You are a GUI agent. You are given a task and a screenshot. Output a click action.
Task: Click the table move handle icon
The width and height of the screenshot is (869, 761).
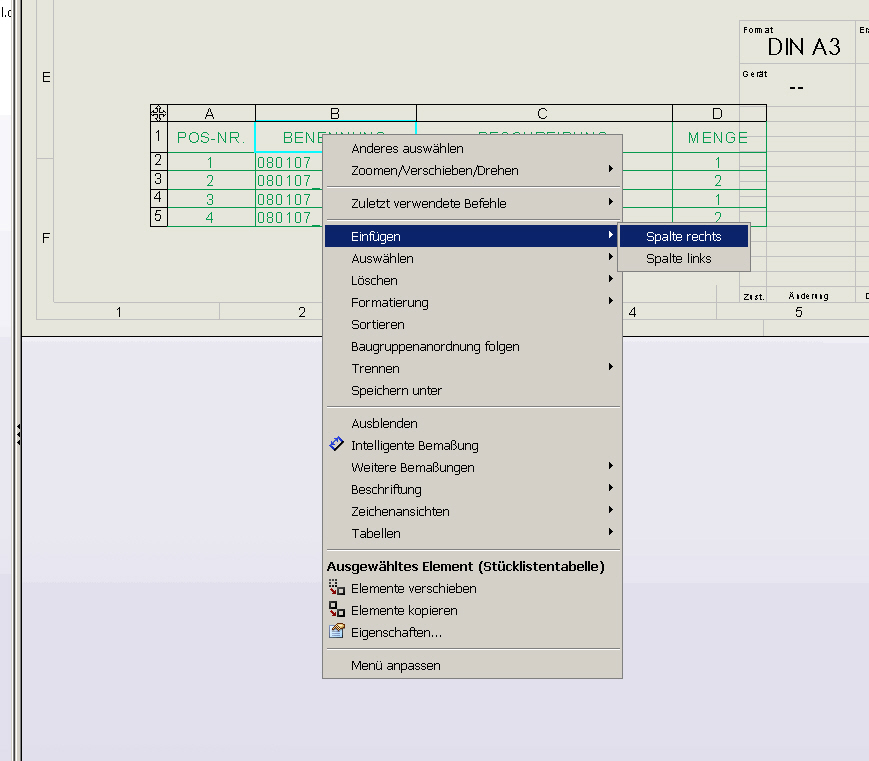pyautogui.click(x=159, y=113)
